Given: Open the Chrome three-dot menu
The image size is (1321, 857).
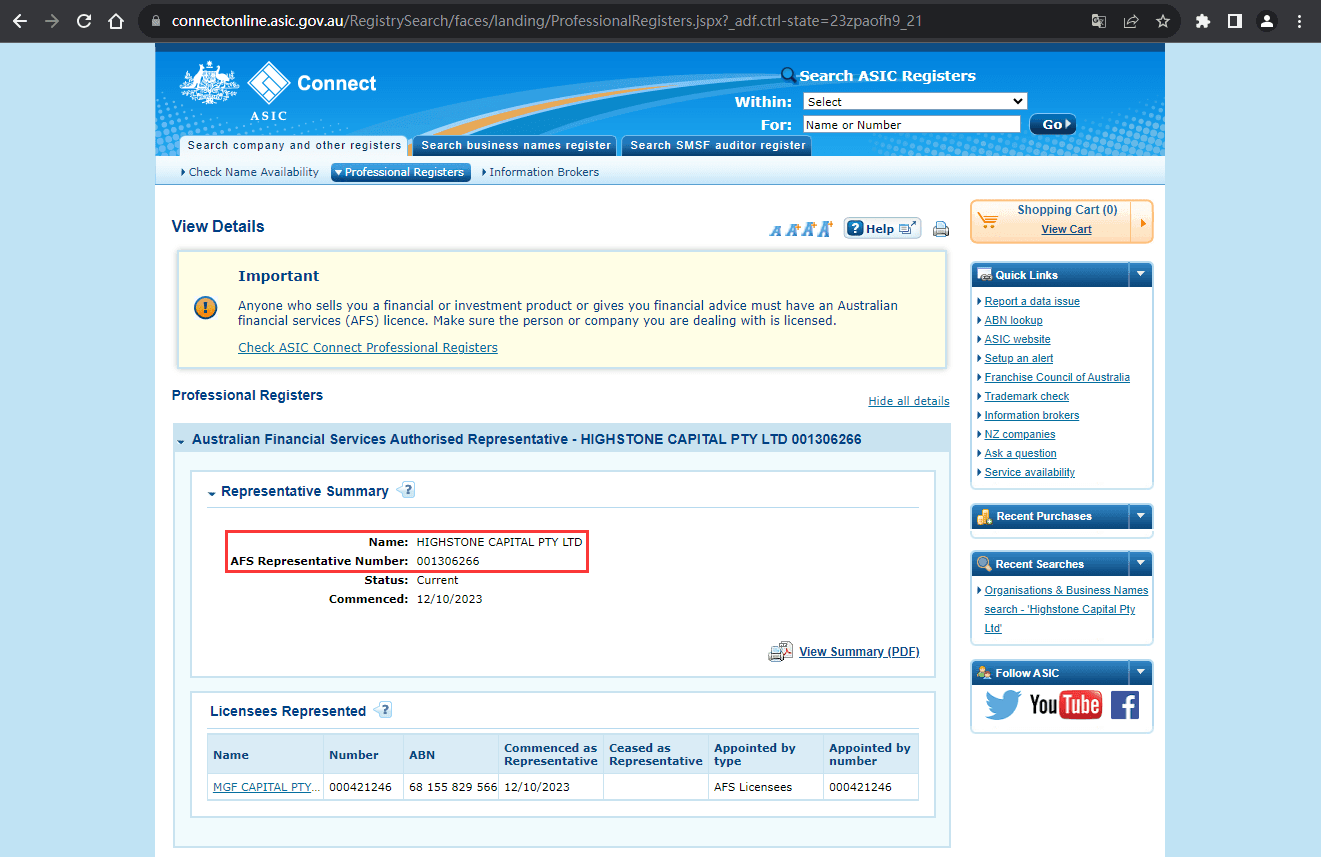Looking at the screenshot, I should pyautogui.click(x=1299, y=21).
